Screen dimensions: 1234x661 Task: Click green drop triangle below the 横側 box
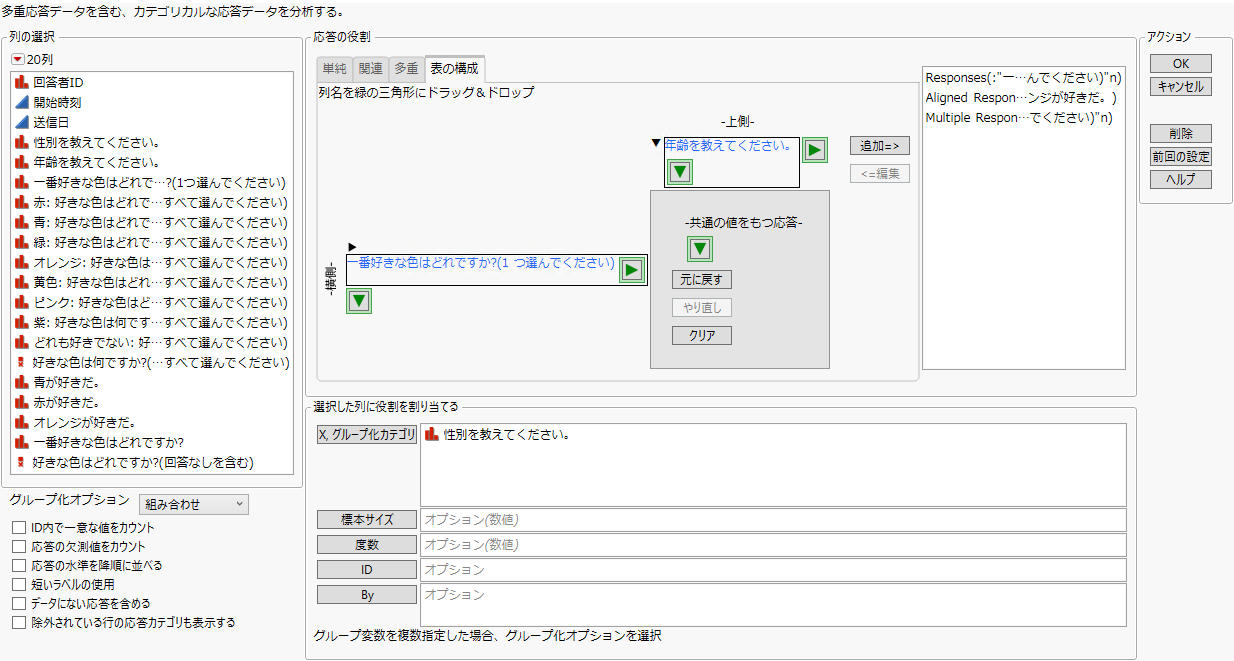(x=358, y=300)
